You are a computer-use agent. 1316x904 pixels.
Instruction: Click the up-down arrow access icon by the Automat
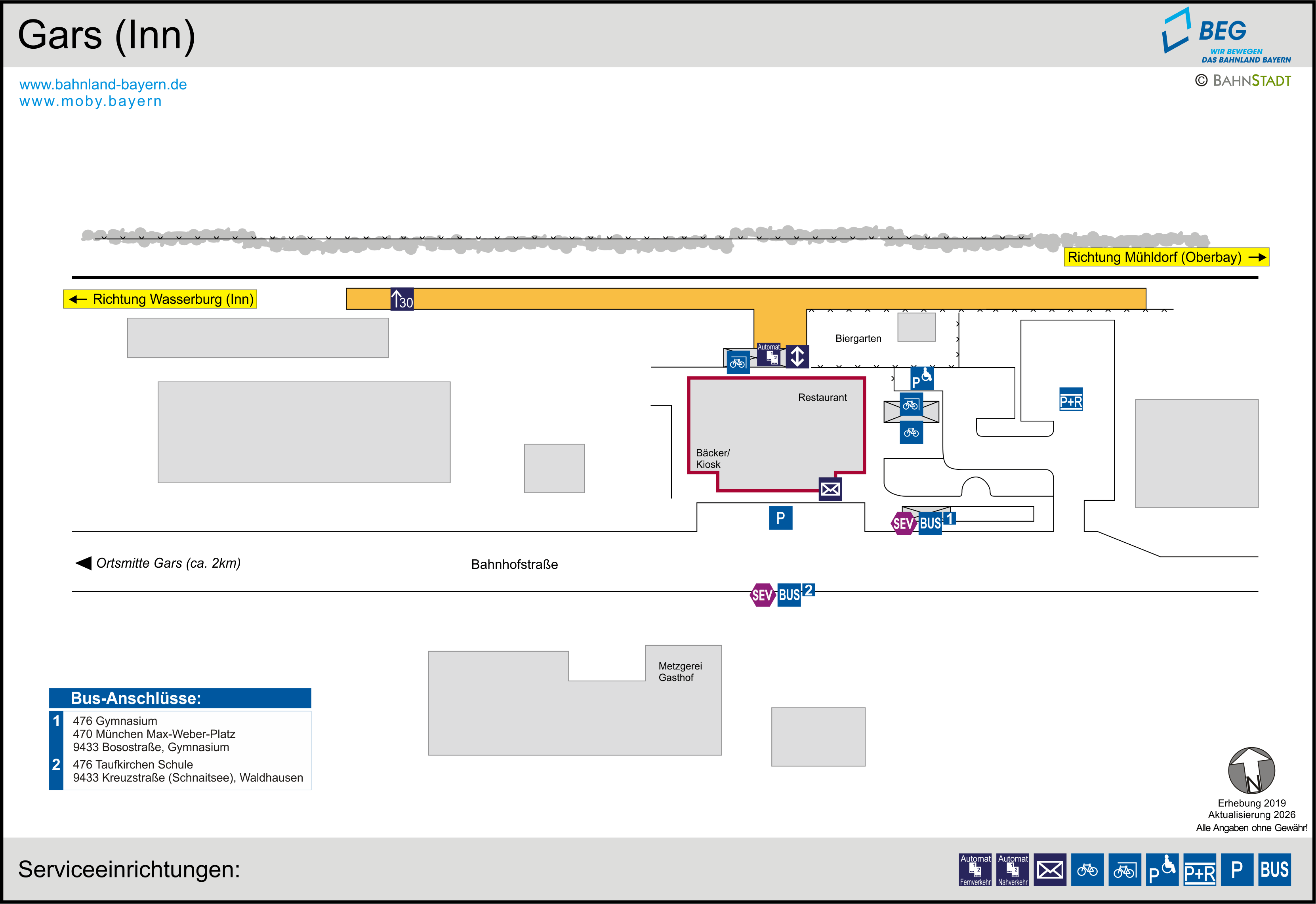[x=797, y=357]
